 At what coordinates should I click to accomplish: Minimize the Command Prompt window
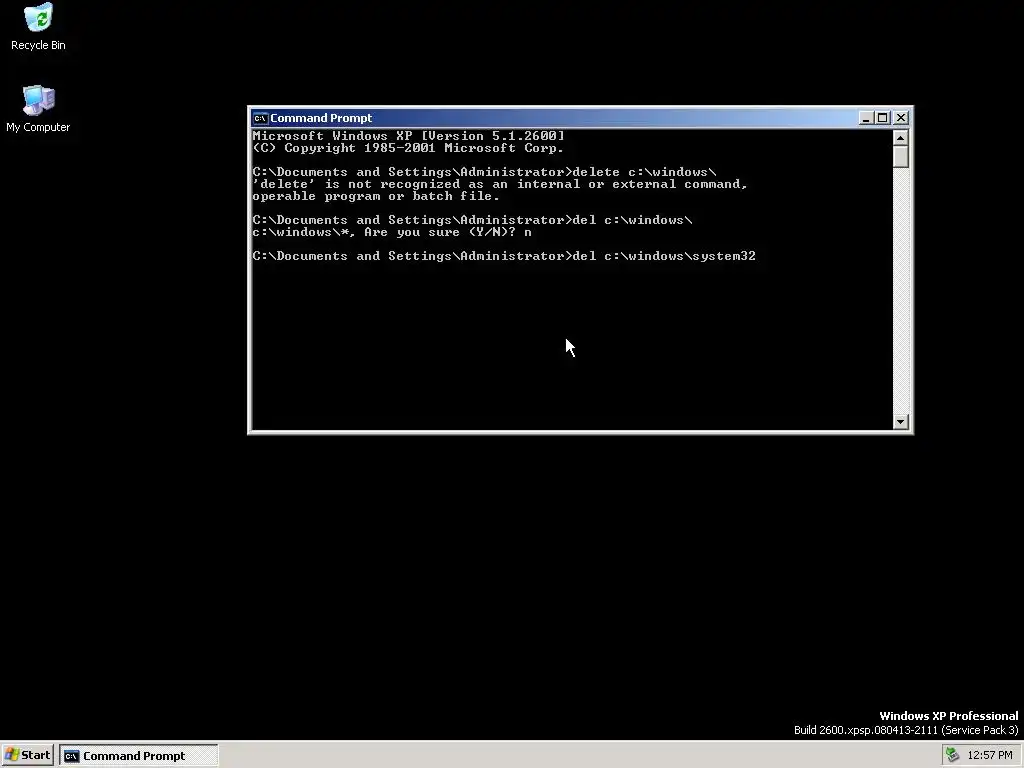tap(866, 118)
